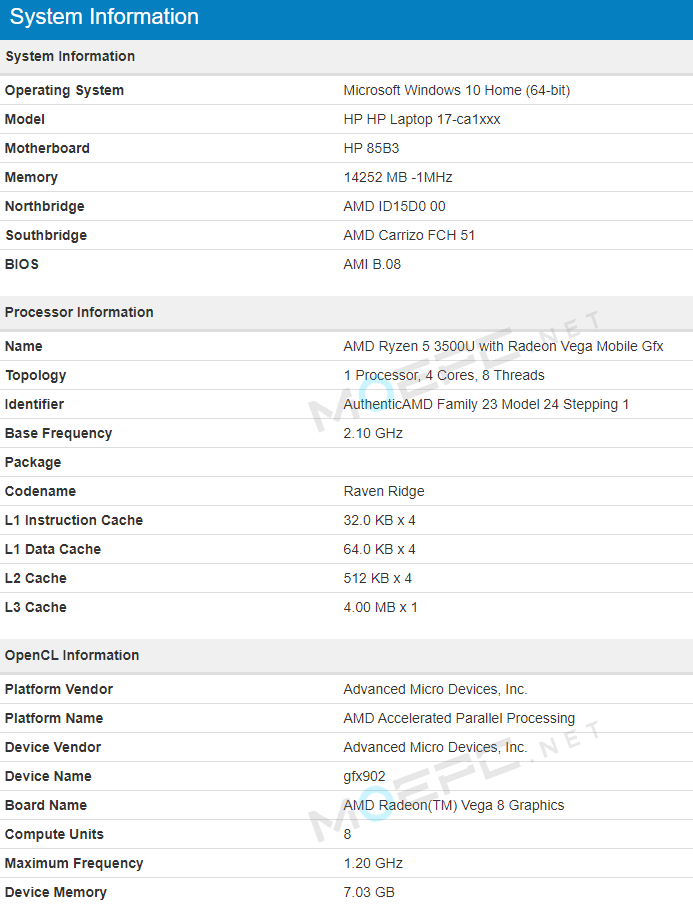This screenshot has width=693, height=919.
Task: Click the Platform Vendor label
Action: pyautogui.click(x=59, y=689)
